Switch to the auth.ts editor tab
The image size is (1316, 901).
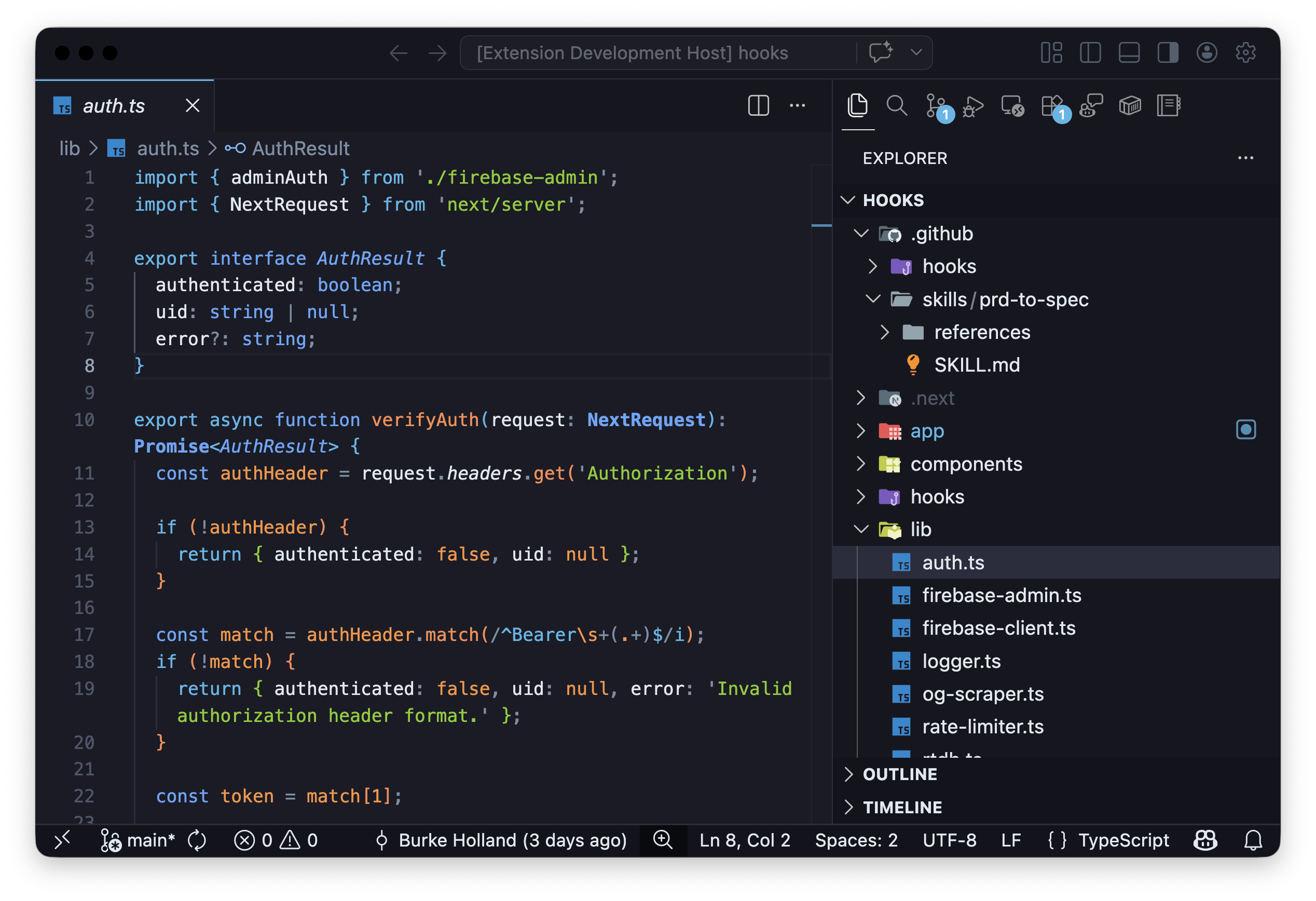113,106
